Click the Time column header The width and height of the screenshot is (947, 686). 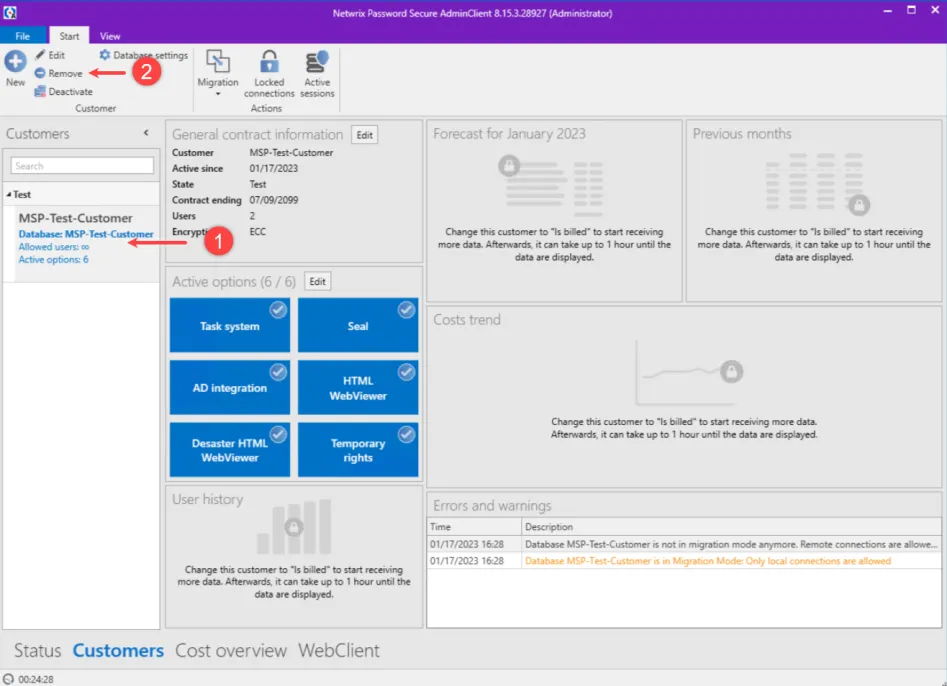click(474, 527)
